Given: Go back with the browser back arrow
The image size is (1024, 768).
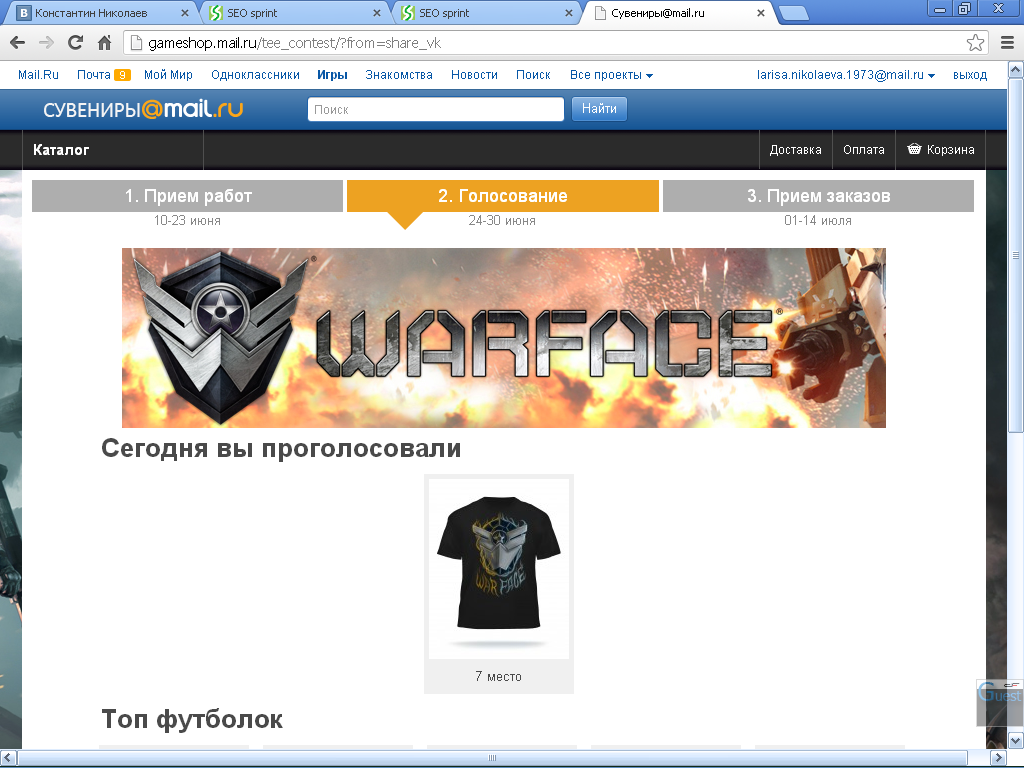Looking at the screenshot, I should pyautogui.click(x=18, y=43).
